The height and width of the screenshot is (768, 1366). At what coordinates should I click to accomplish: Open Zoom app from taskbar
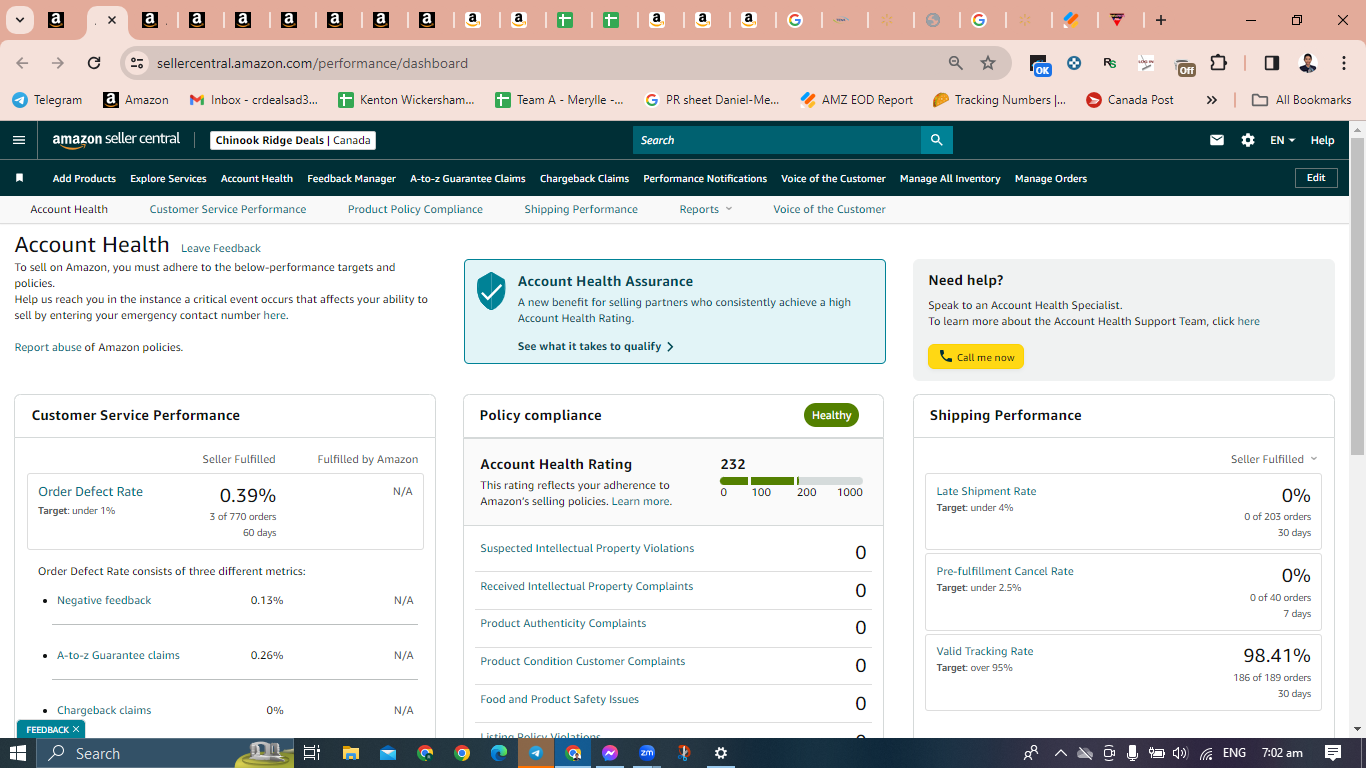(647, 753)
